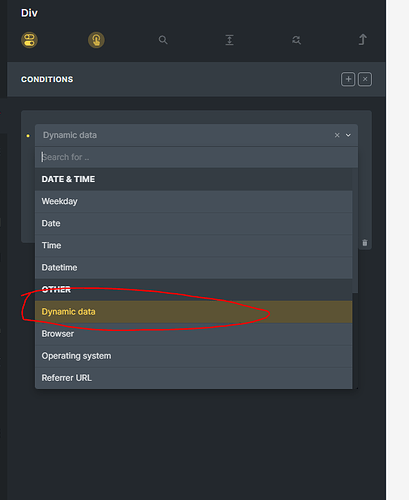This screenshot has width=409, height=500.
Task: Select Weekday option
Action: coord(194,201)
